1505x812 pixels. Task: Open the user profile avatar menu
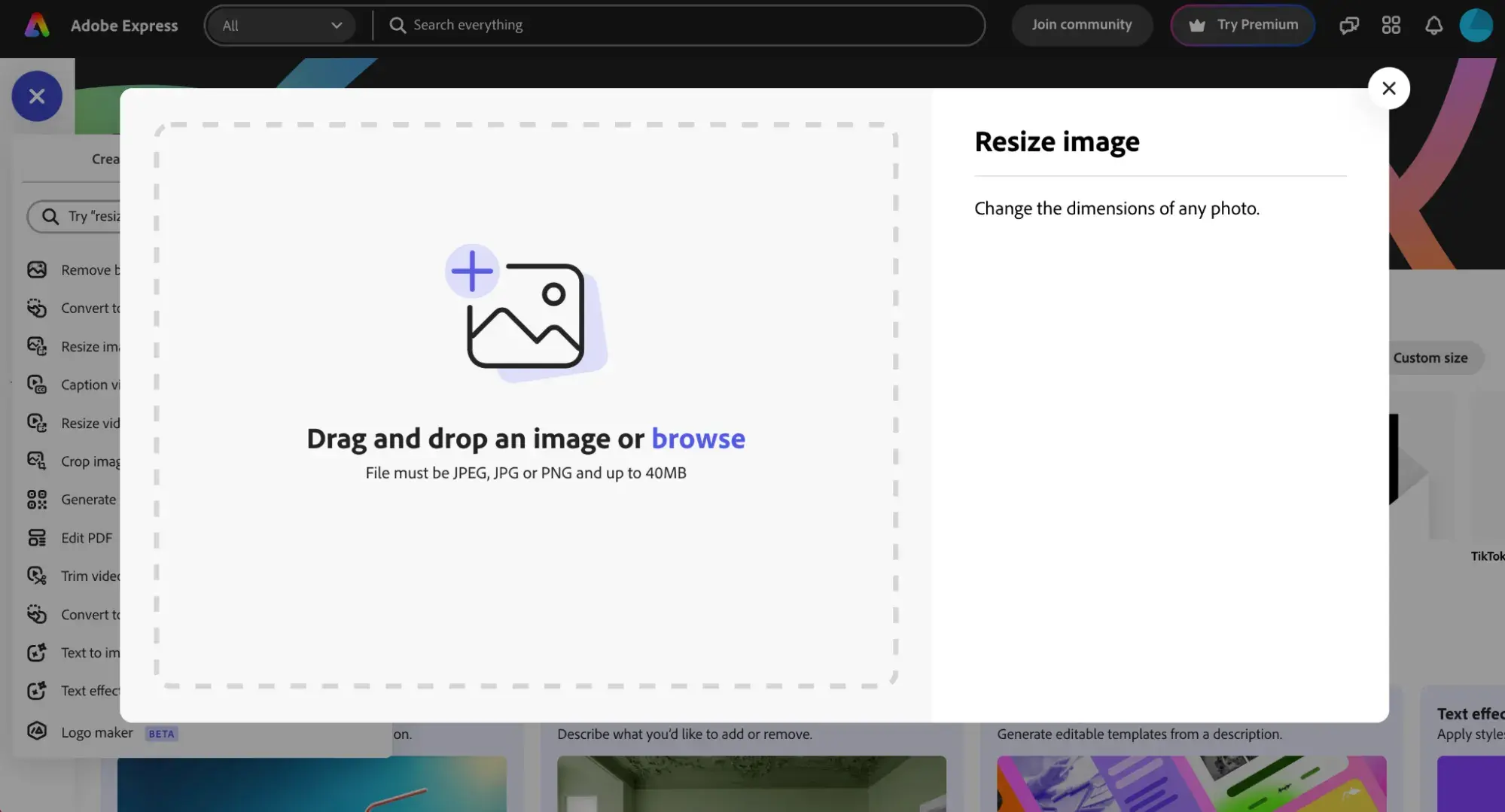tap(1475, 26)
